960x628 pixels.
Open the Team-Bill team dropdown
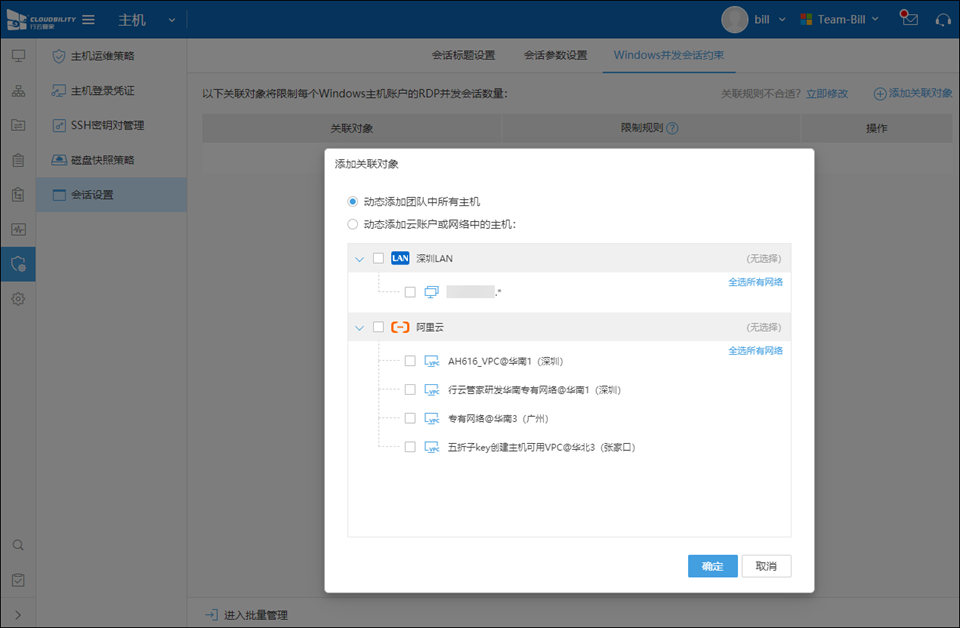(x=840, y=19)
